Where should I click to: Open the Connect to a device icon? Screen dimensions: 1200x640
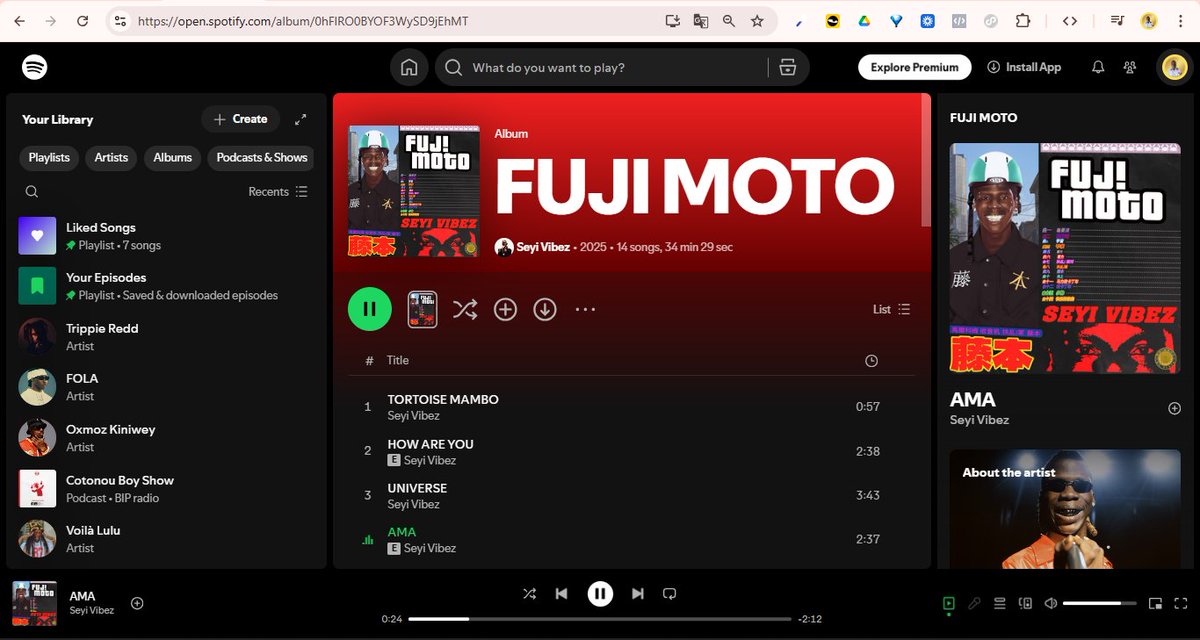tap(1025, 603)
